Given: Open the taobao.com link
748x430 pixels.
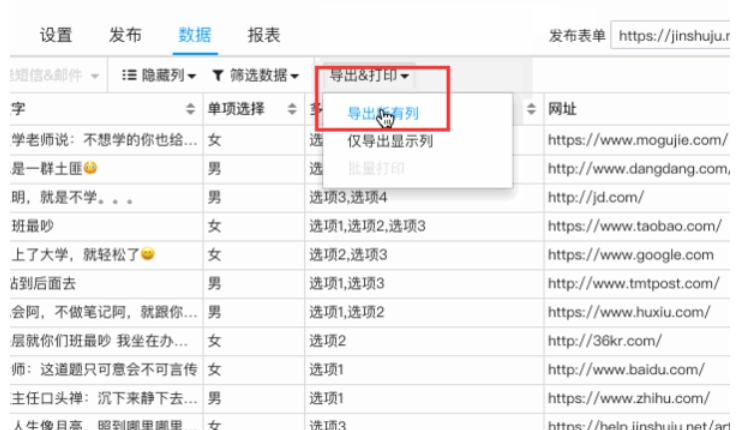Looking at the screenshot, I should tap(634, 226).
